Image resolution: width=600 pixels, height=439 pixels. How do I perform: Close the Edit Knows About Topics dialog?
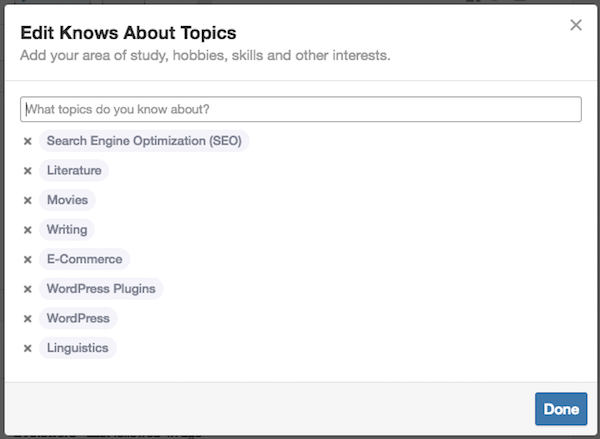(576, 25)
